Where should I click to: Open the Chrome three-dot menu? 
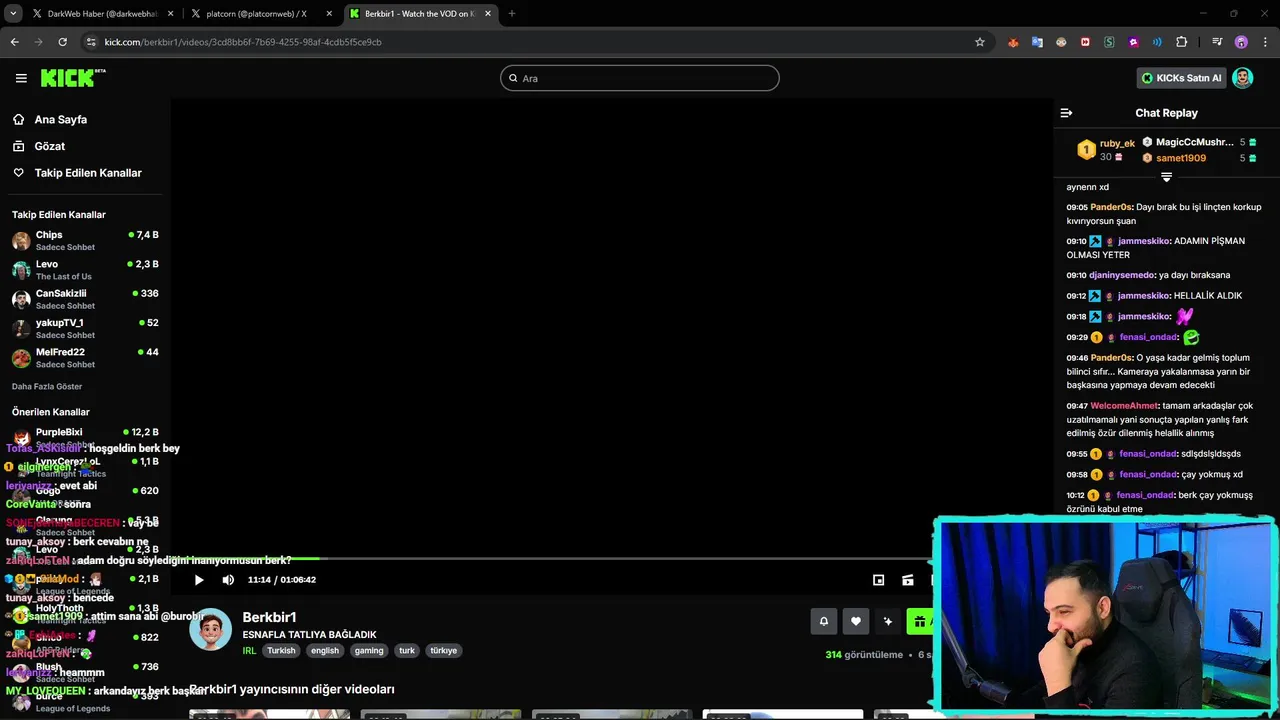(1264, 42)
